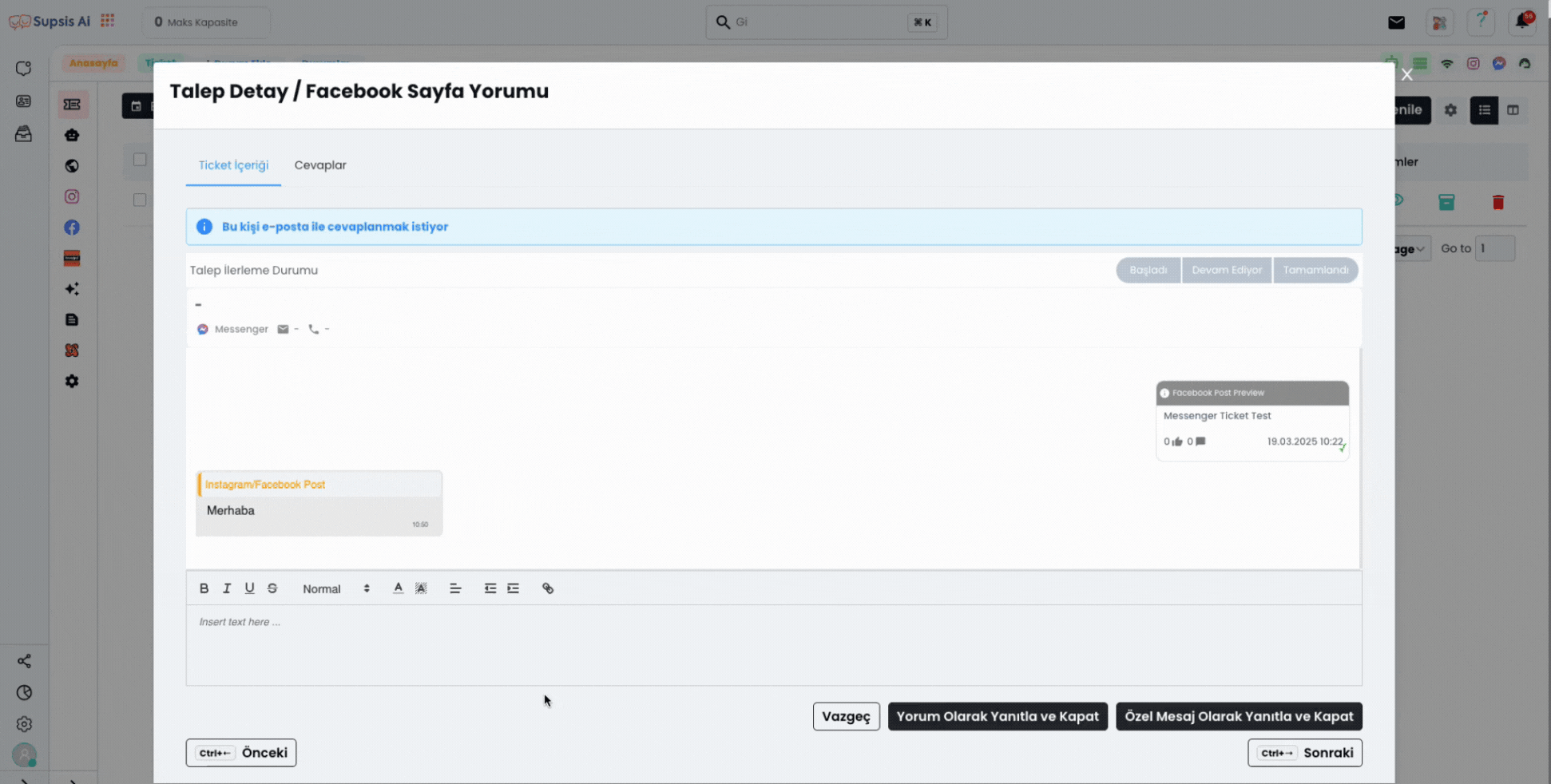Viewport: 1551px width, 784px height.
Task: Switch to column view in the background page
Action: pos(1513,110)
